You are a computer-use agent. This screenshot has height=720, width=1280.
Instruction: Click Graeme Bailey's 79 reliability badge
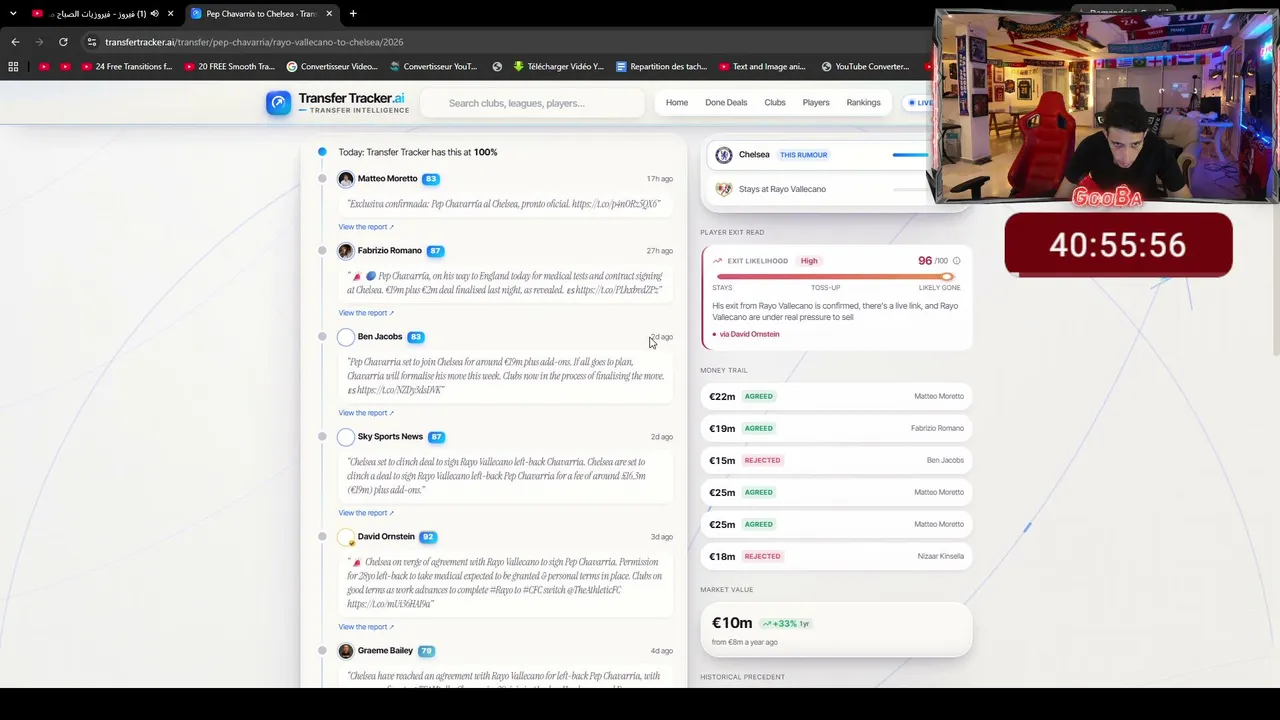coord(426,651)
